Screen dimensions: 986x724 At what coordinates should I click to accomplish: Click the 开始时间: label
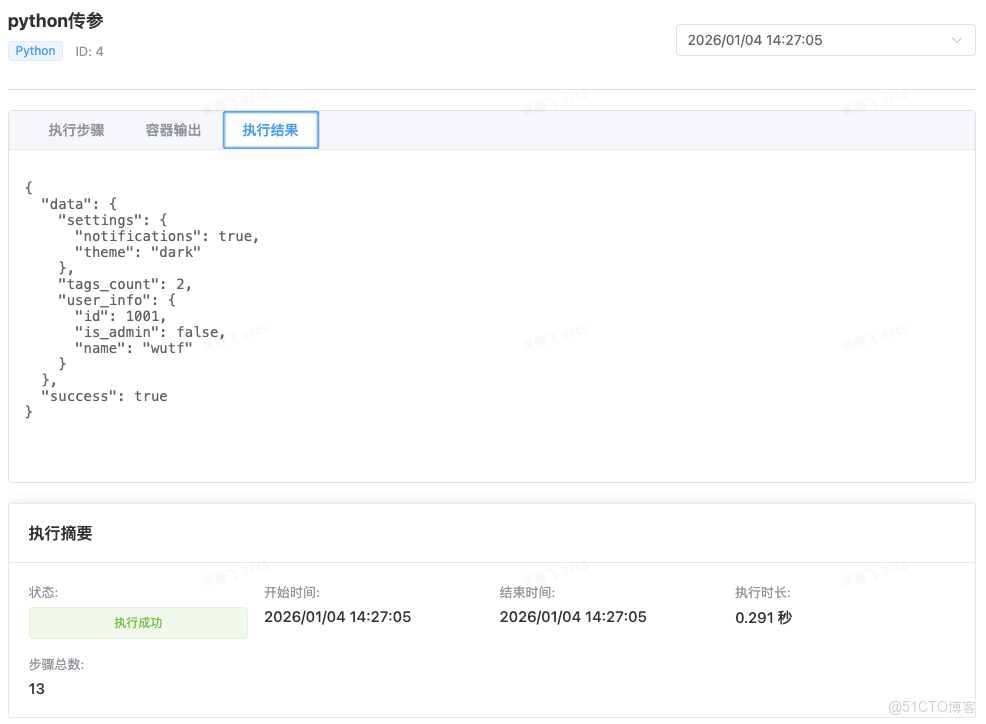click(292, 593)
